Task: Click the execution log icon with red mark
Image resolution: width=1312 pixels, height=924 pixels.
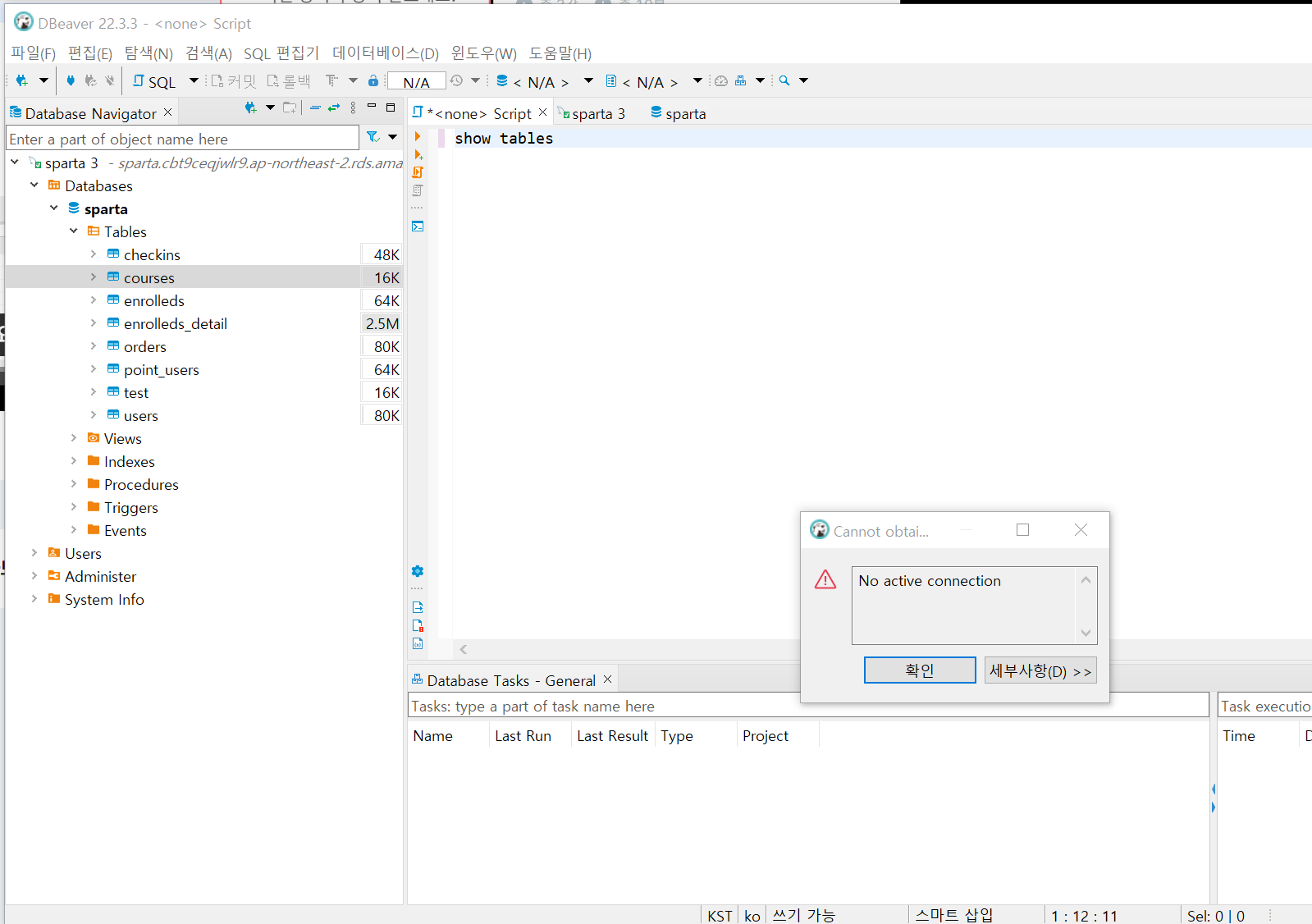Action: tap(418, 625)
